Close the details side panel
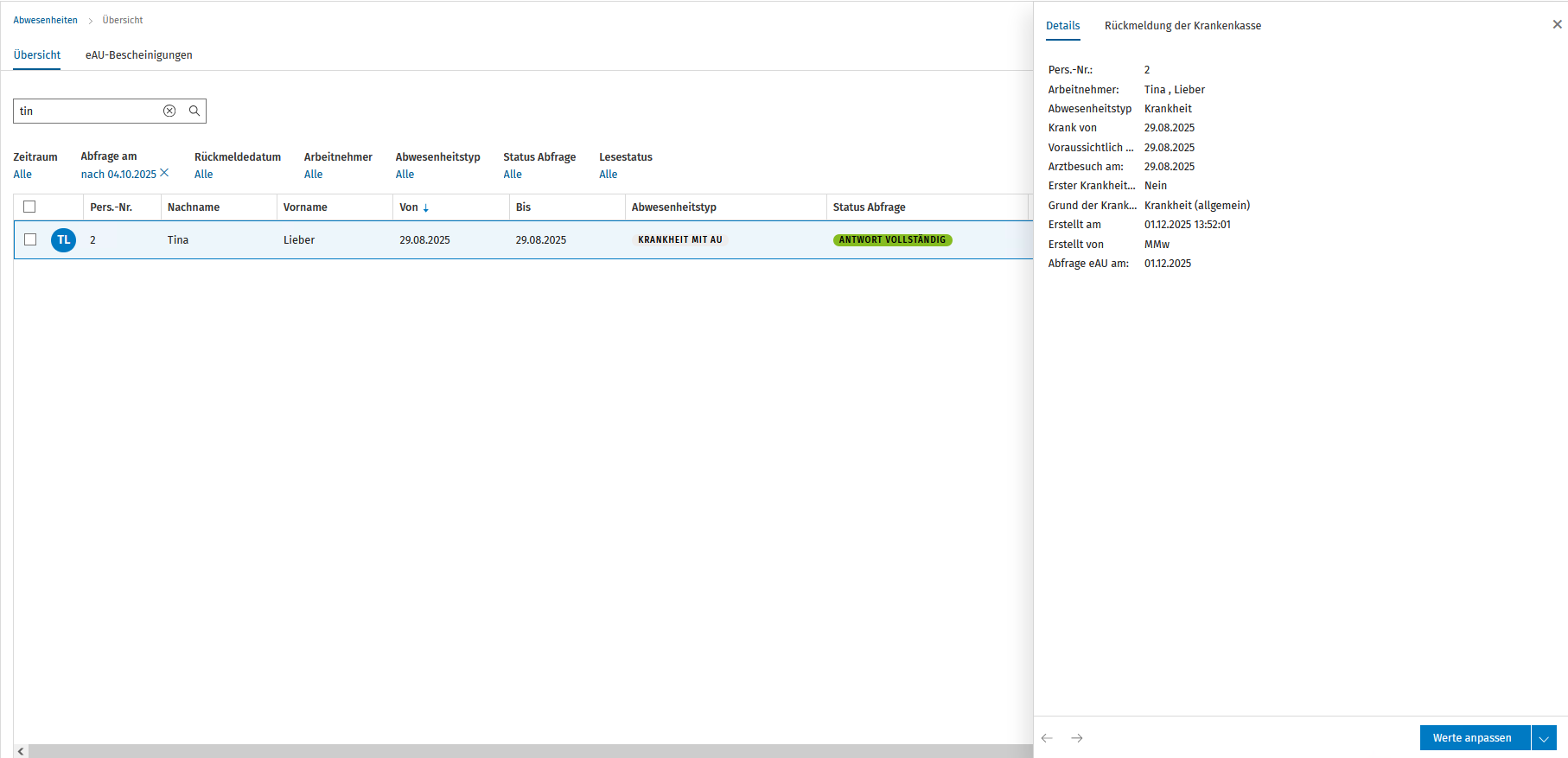1568x758 pixels. pyautogui.click(x=1557, y=24)
